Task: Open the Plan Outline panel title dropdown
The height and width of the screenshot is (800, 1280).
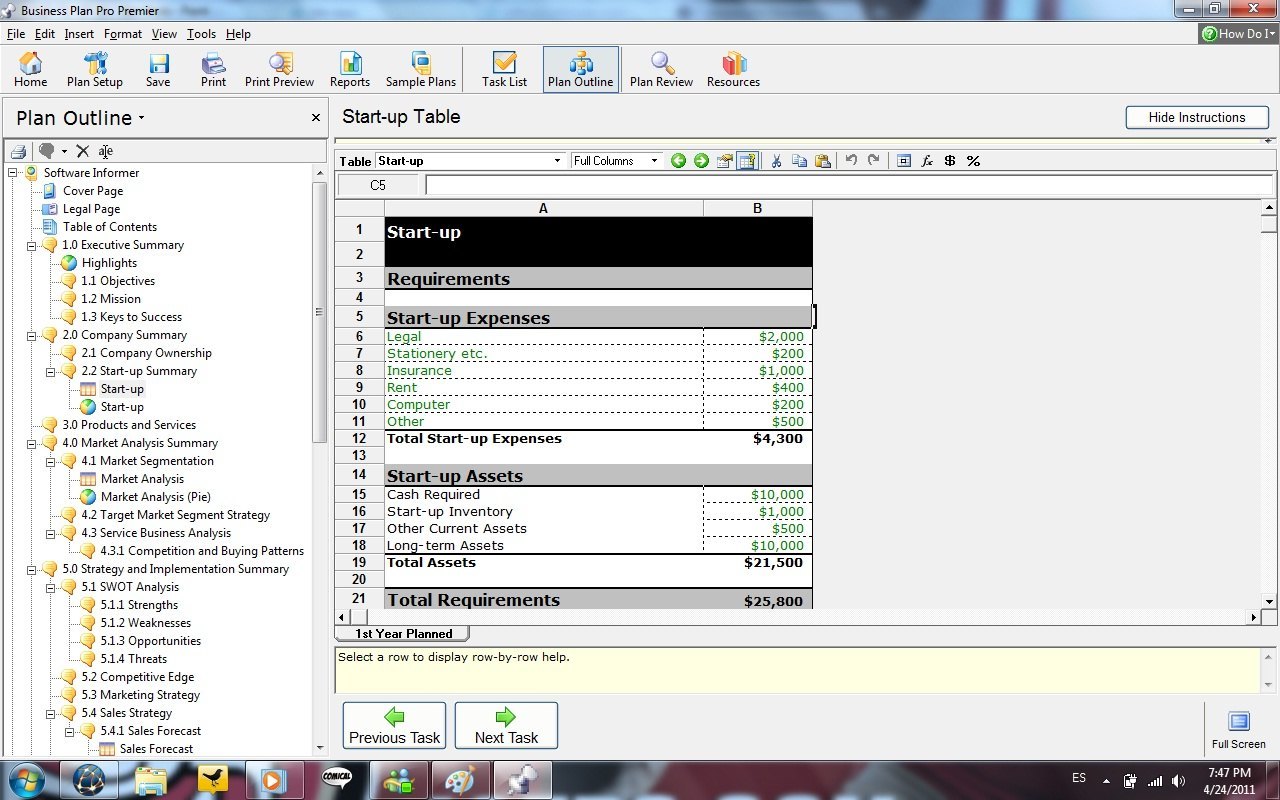Action: click(x=141, y=118)
